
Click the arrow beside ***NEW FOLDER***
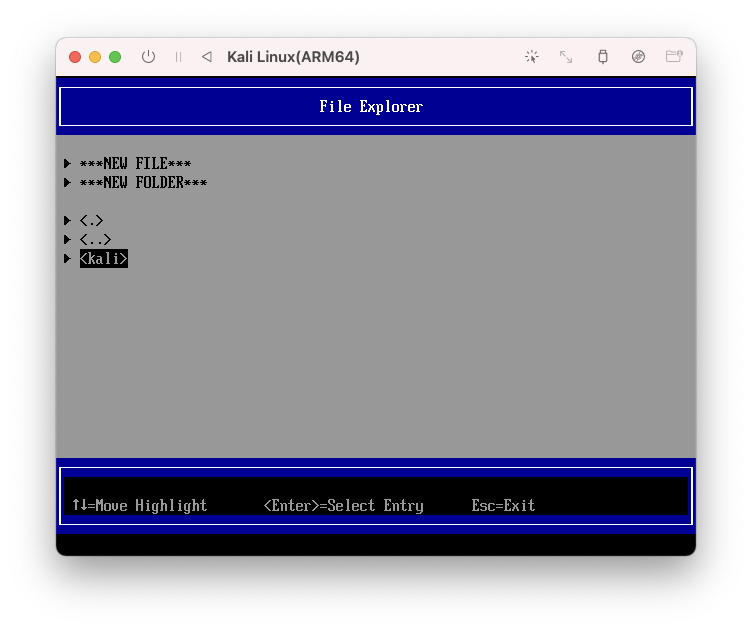click(67, 183)
